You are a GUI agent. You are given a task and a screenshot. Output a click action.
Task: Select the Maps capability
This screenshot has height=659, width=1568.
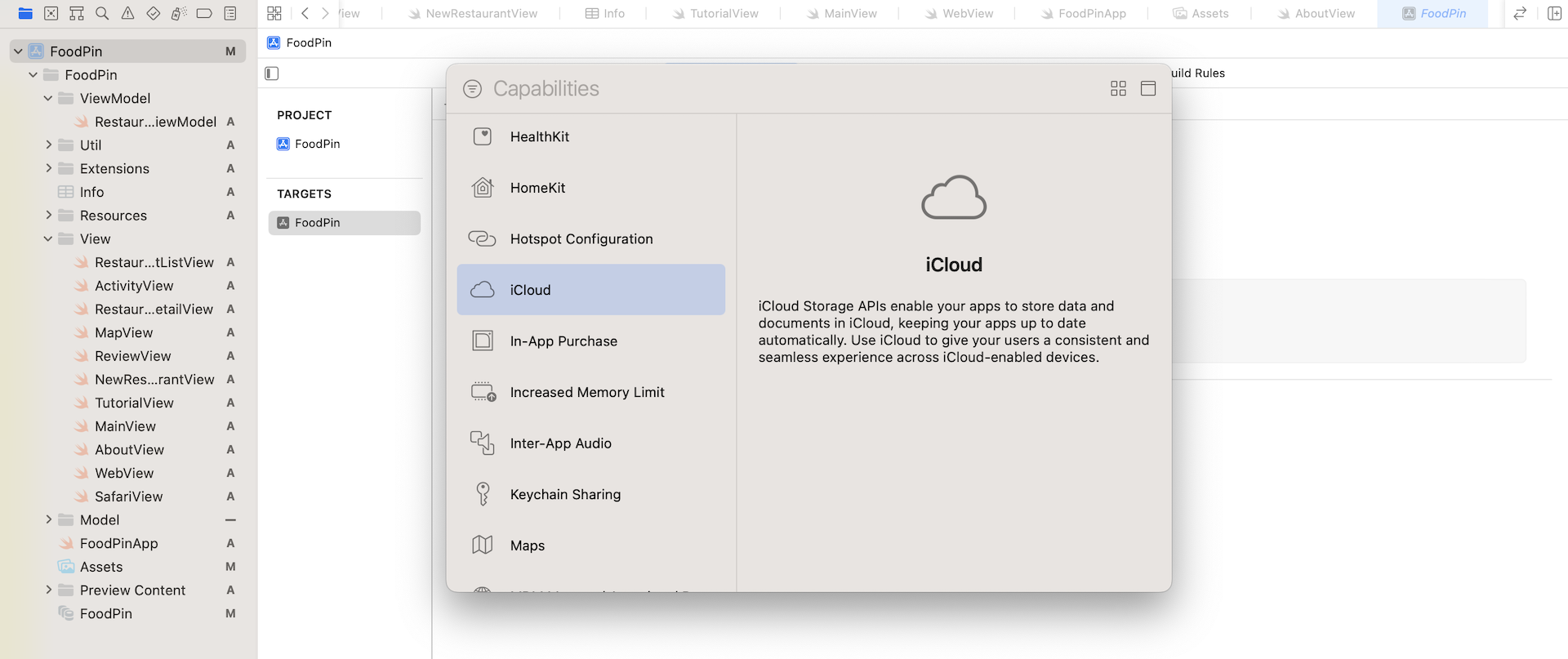(591, 545)
